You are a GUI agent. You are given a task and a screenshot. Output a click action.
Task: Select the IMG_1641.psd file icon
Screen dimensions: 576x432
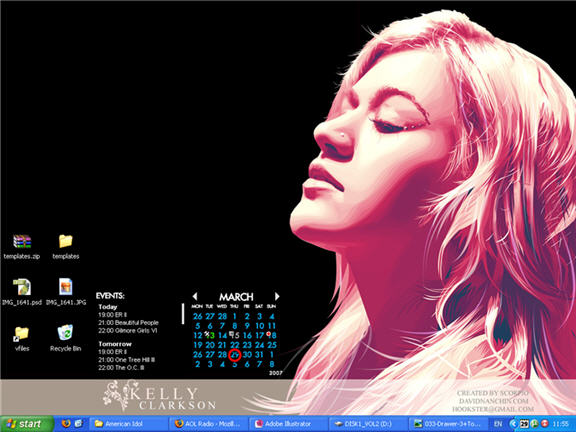click(x=22, y=287)
